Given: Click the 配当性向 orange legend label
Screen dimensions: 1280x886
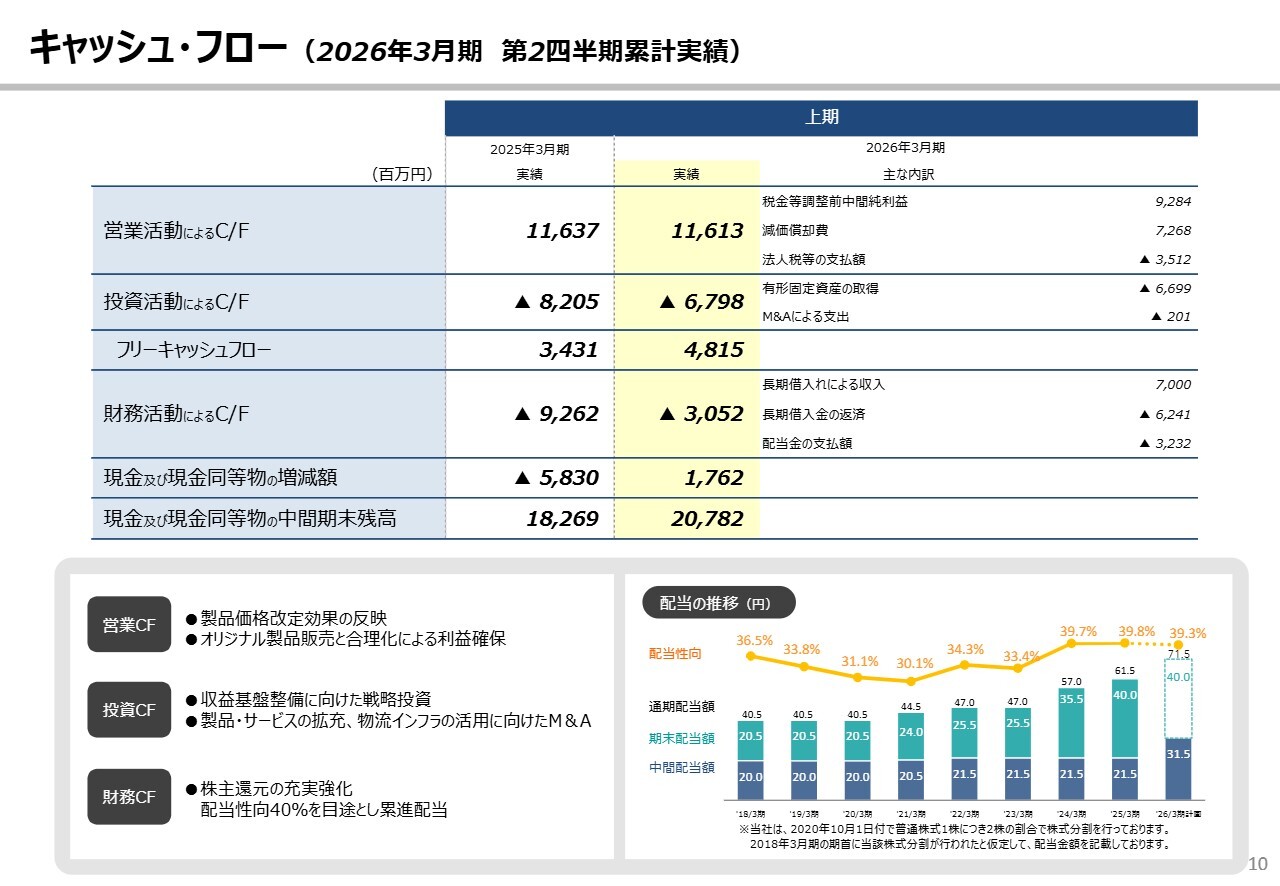Looking at the screenshot, I should [x=675, y=654].
